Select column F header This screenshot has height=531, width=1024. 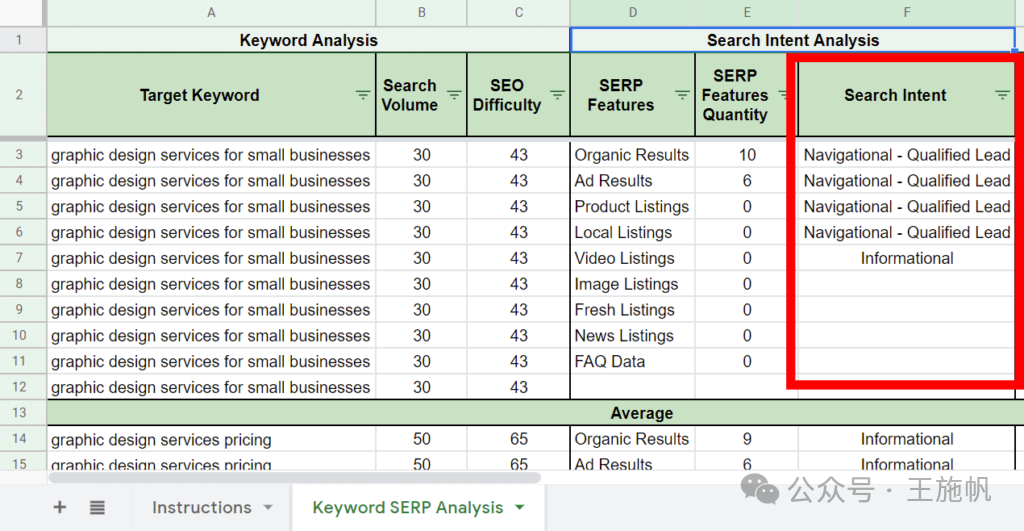coord(906,12)
